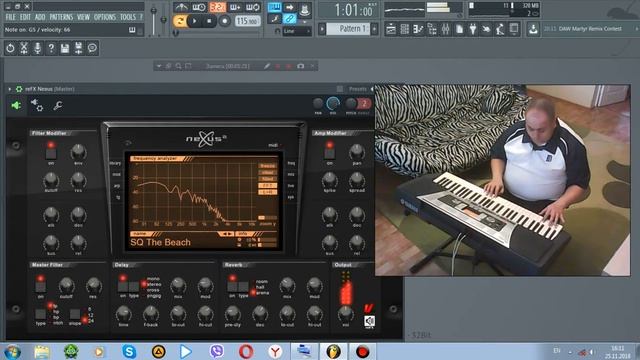Viewport: 640px width, 360px height.
Task: Open the ADD menu
Action: 40,17
